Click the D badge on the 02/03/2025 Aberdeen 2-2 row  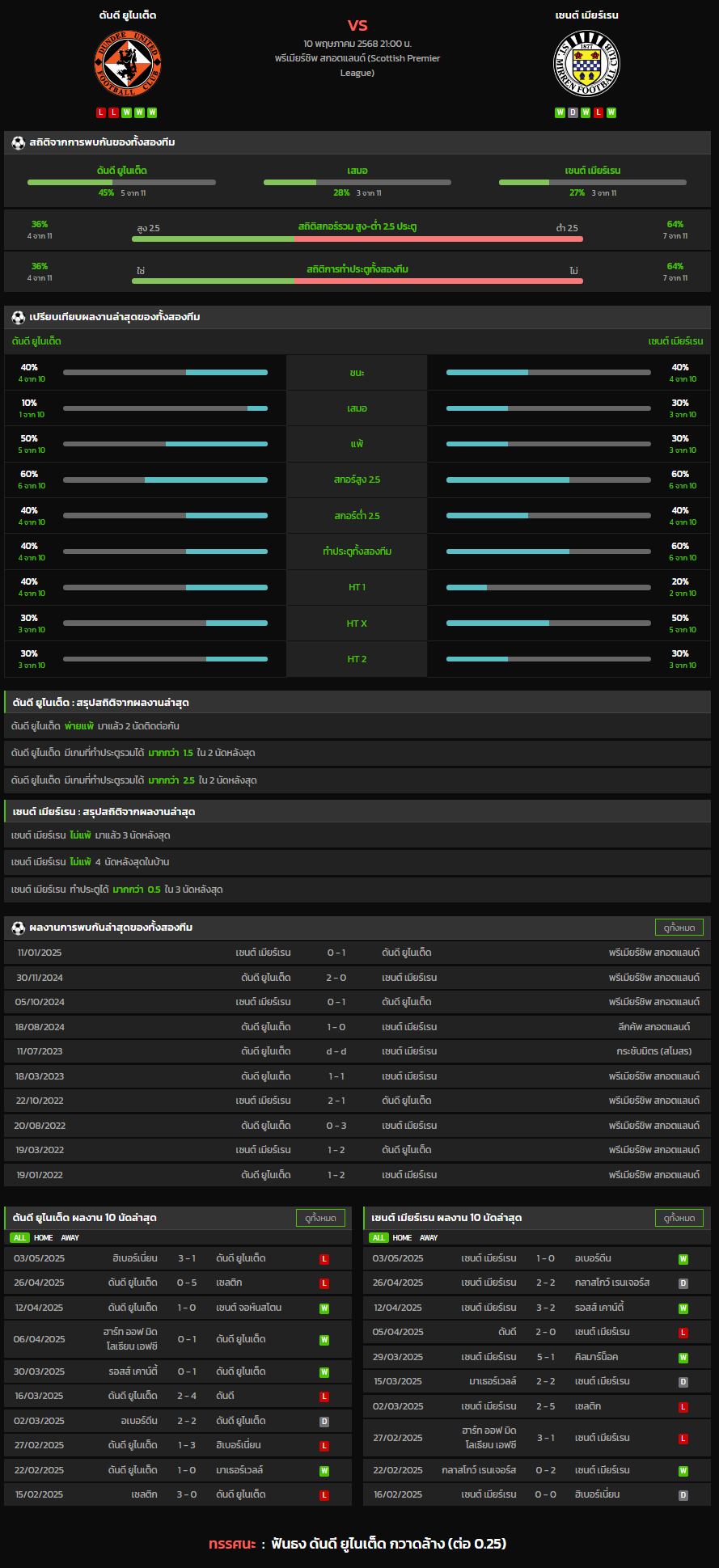coord(324,1422)
